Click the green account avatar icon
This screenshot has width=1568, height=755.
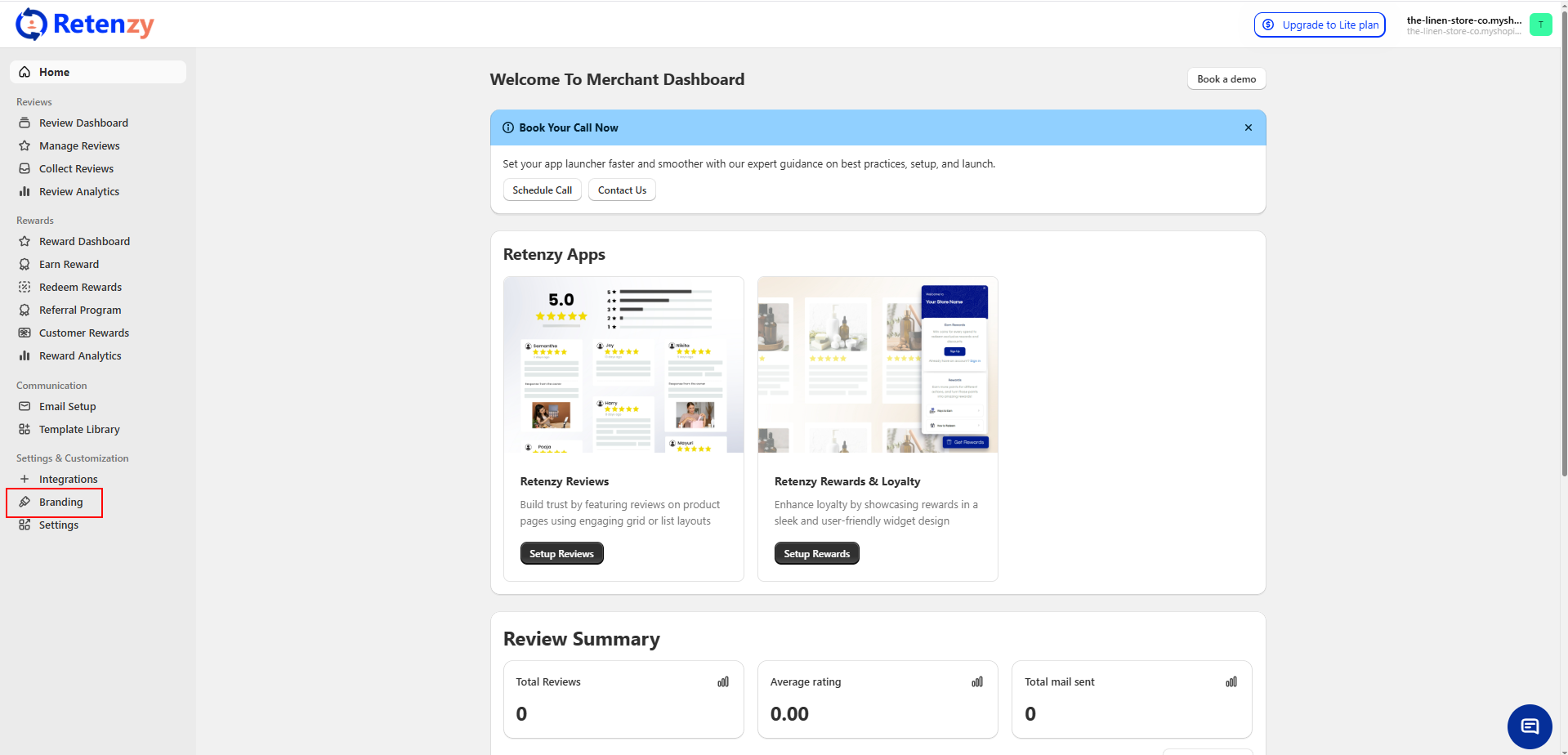tap(1540, 25)
